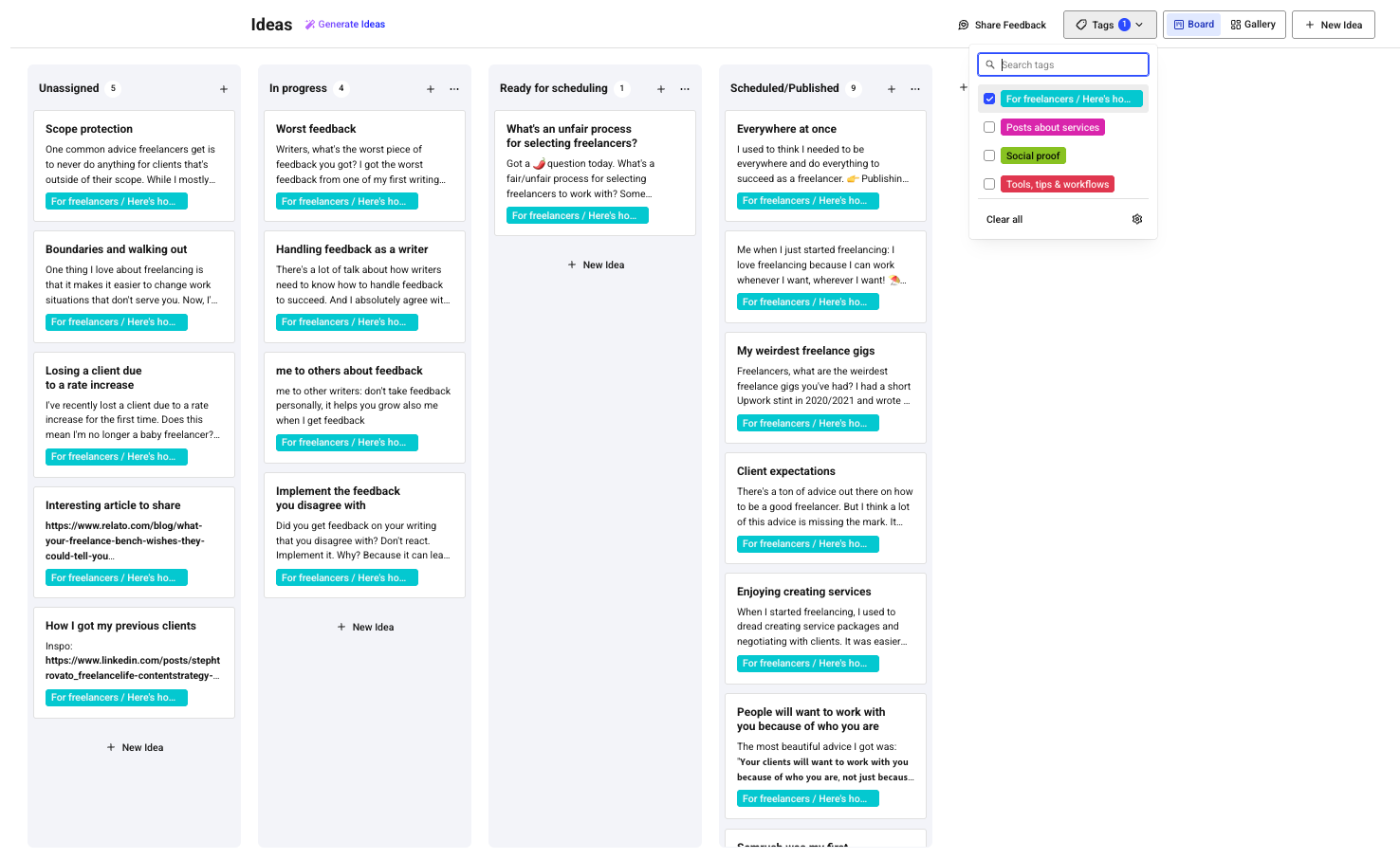The image size is (1400, 859).
Task: Open People will want to work with you card
Action: (x=825, y=756)
